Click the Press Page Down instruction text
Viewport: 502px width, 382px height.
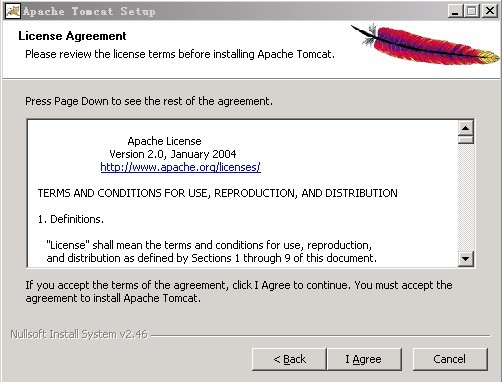point(149,101)
